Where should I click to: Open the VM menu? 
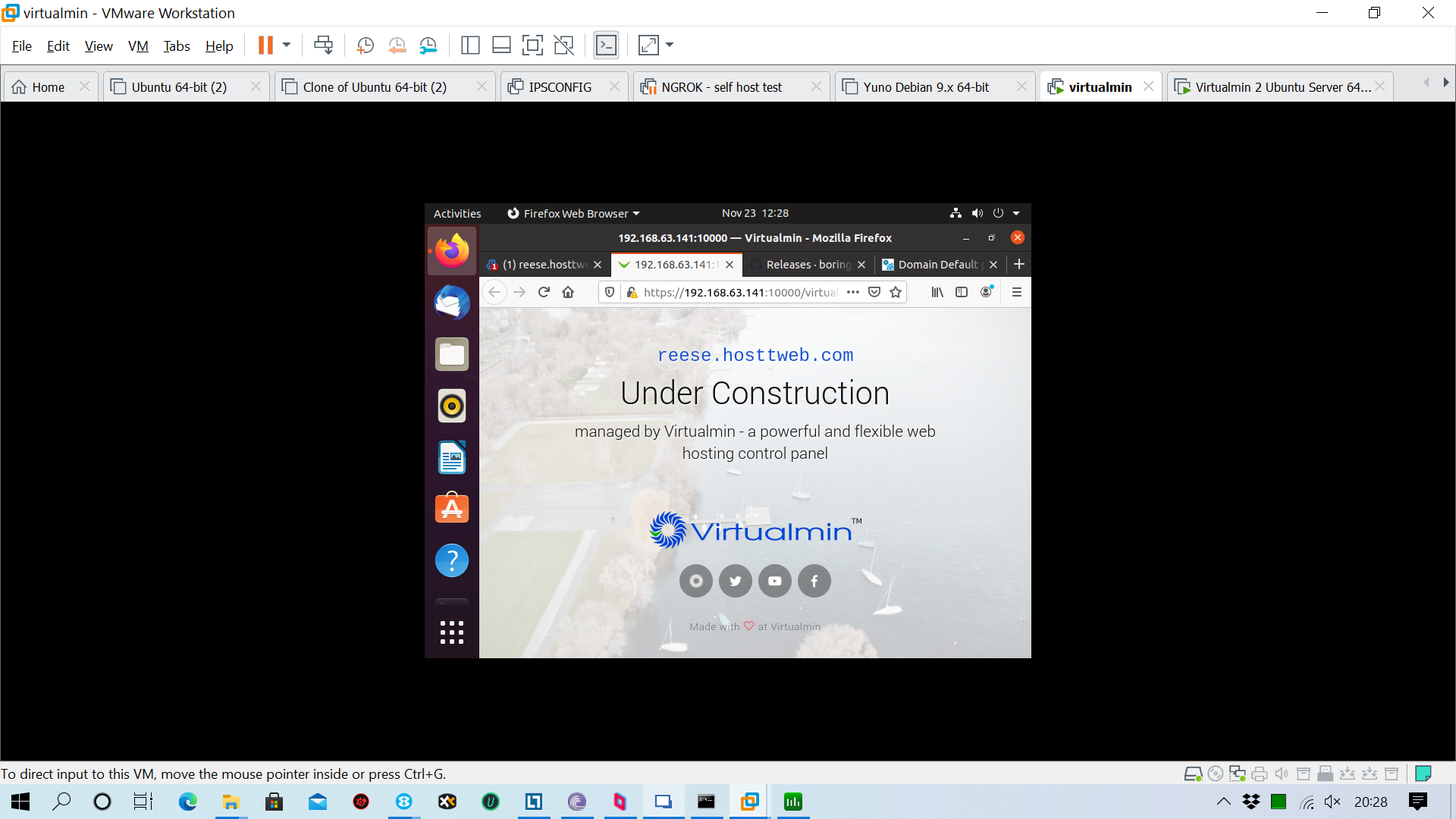point(138,46)
